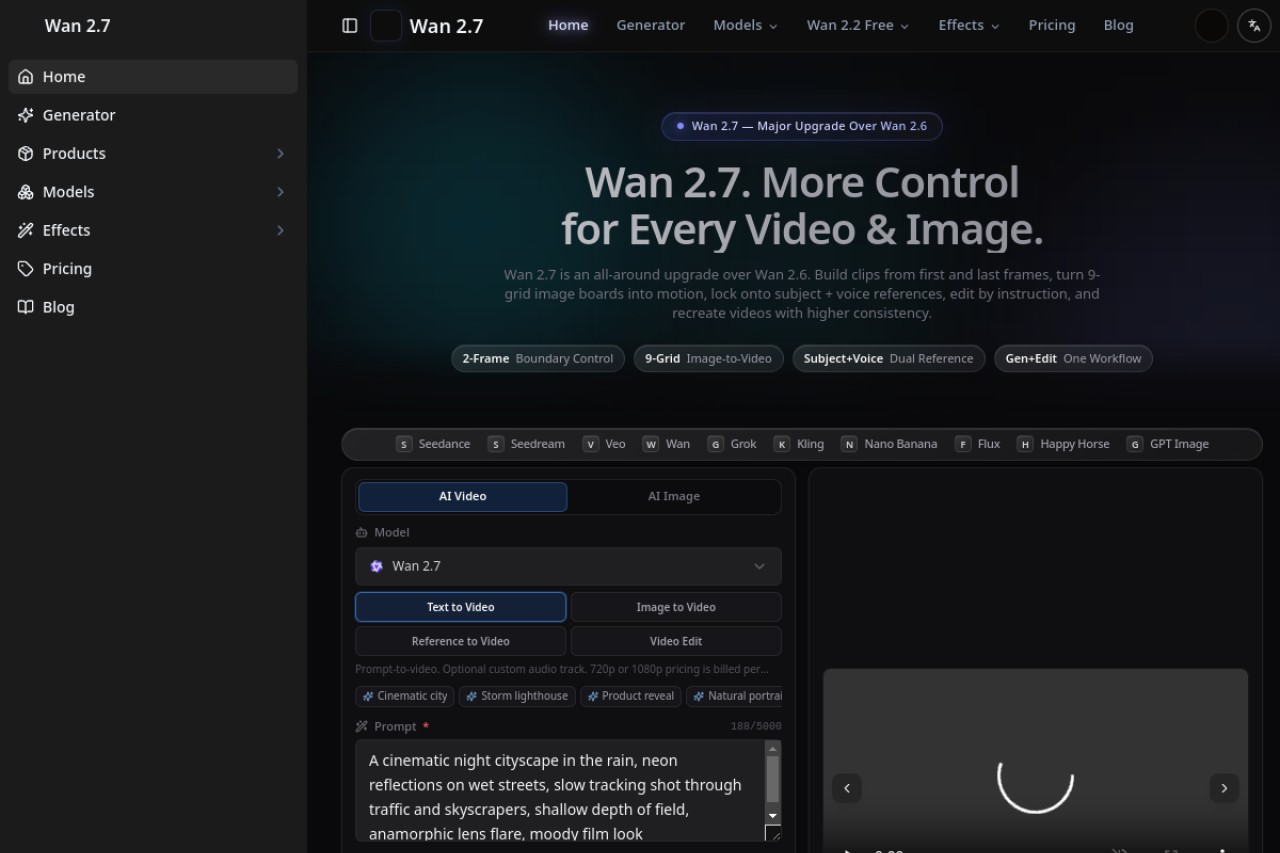Expand the Effects menu in top navigation
Screen dimensions: 1280x853
[x=969, y=25]
